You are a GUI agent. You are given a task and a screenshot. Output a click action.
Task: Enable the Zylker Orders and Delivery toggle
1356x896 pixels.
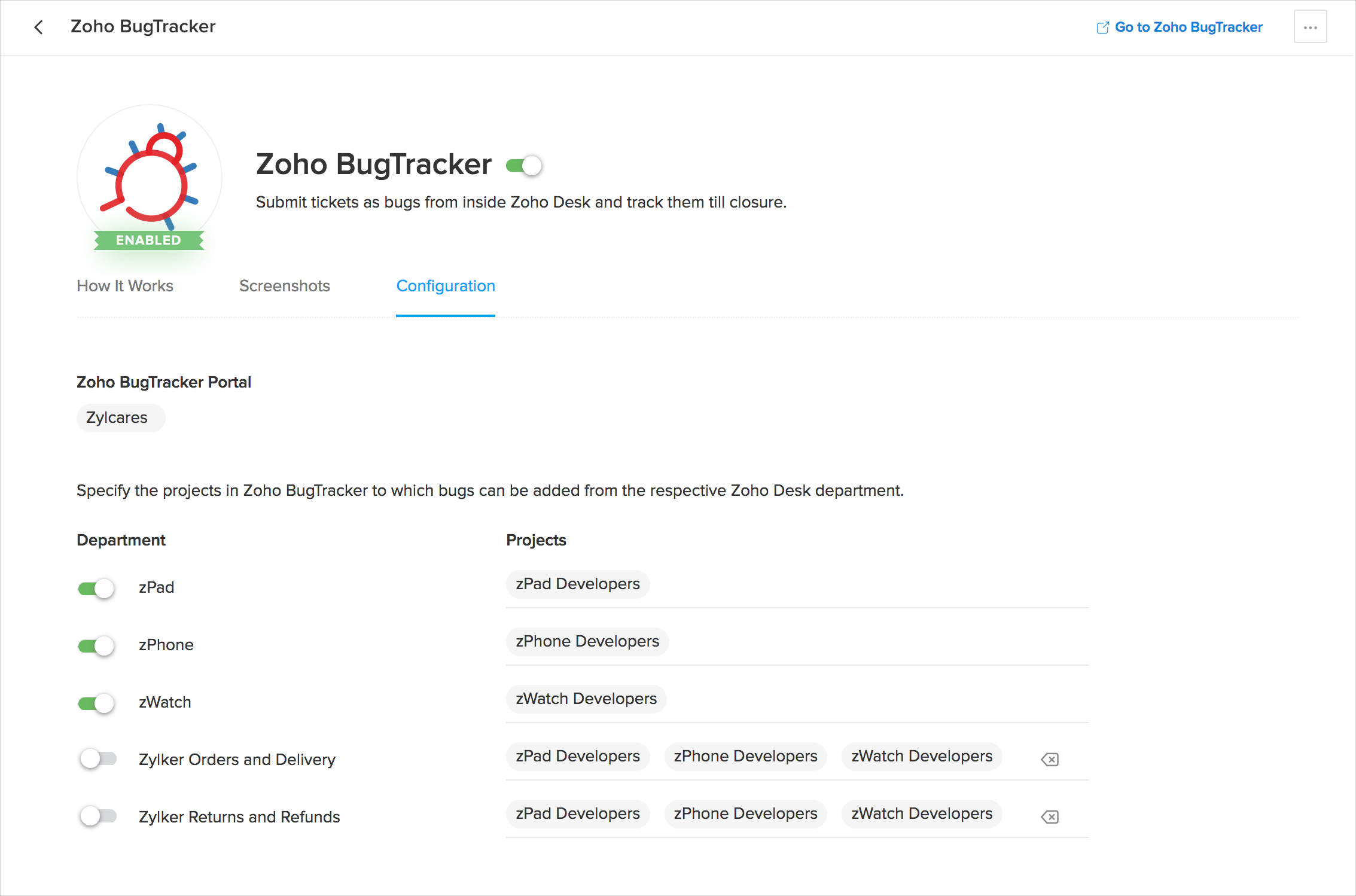coord(99,759)
